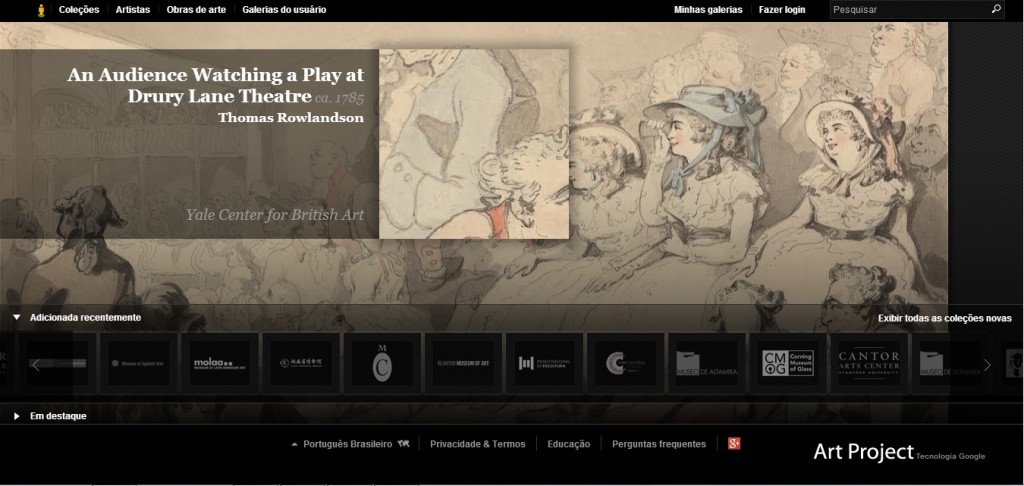Click Yale Center for British Art
Screen dimensions: 1024x486
pyautogui.click(x=274, y=214)
